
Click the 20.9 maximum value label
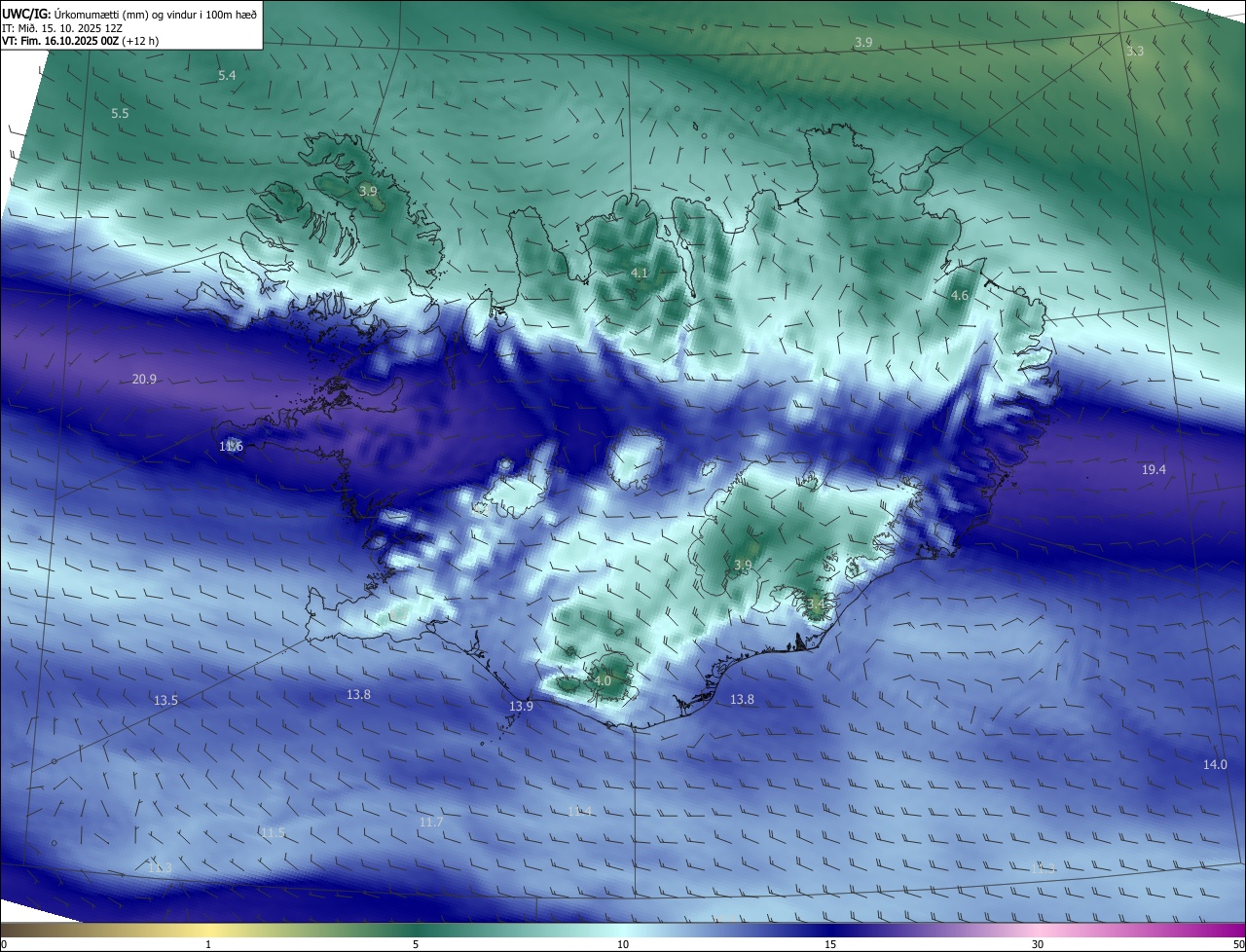144,379
